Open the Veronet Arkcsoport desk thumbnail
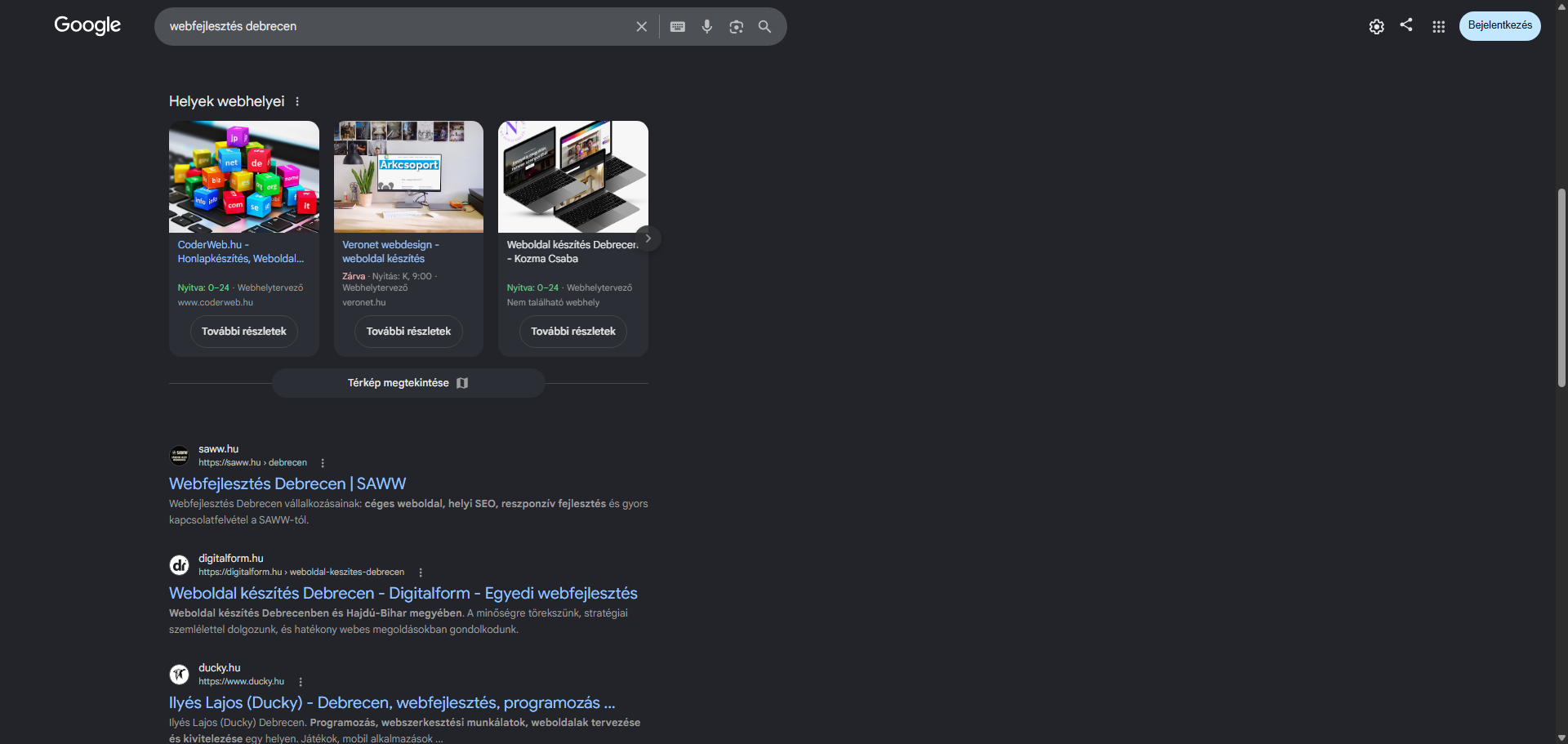The width and height of the screenshot is (1568, 744). pyautogui.click(x=408, y=176)
